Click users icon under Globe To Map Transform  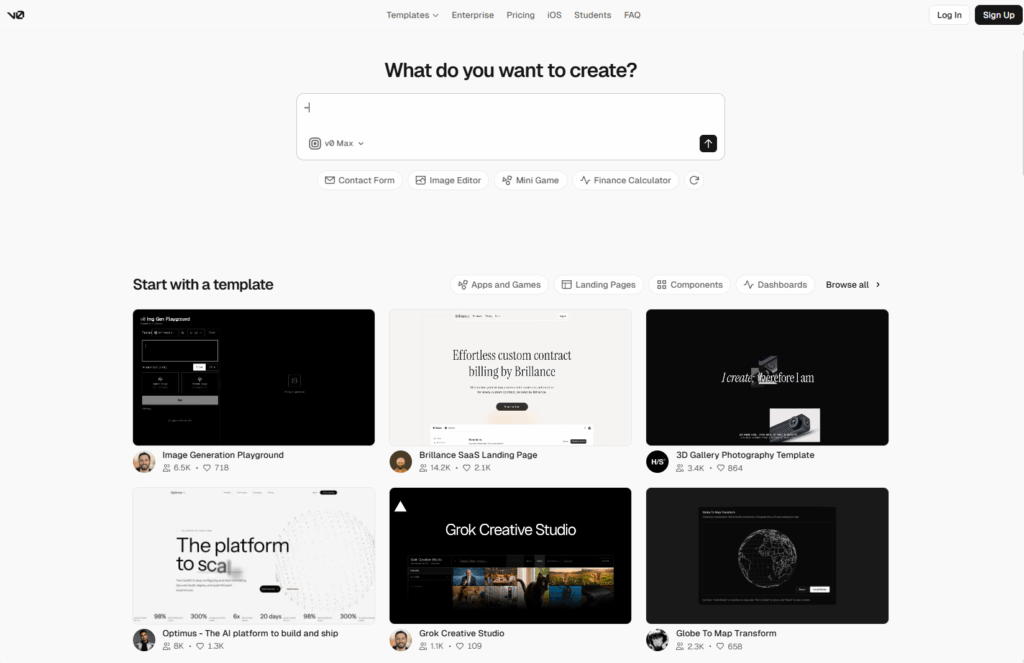coord(680,646)
